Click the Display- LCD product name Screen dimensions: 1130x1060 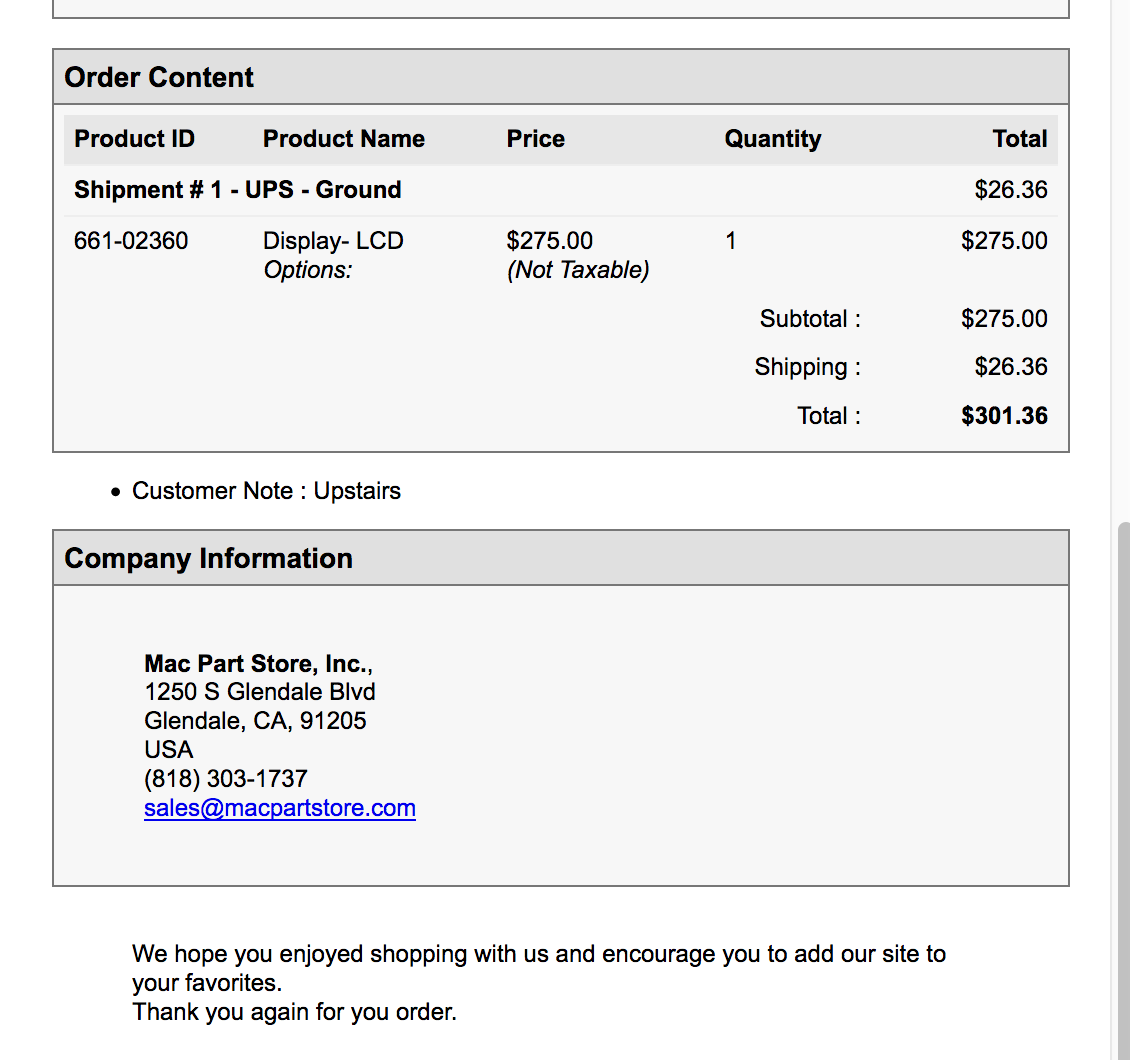[333, 241]
